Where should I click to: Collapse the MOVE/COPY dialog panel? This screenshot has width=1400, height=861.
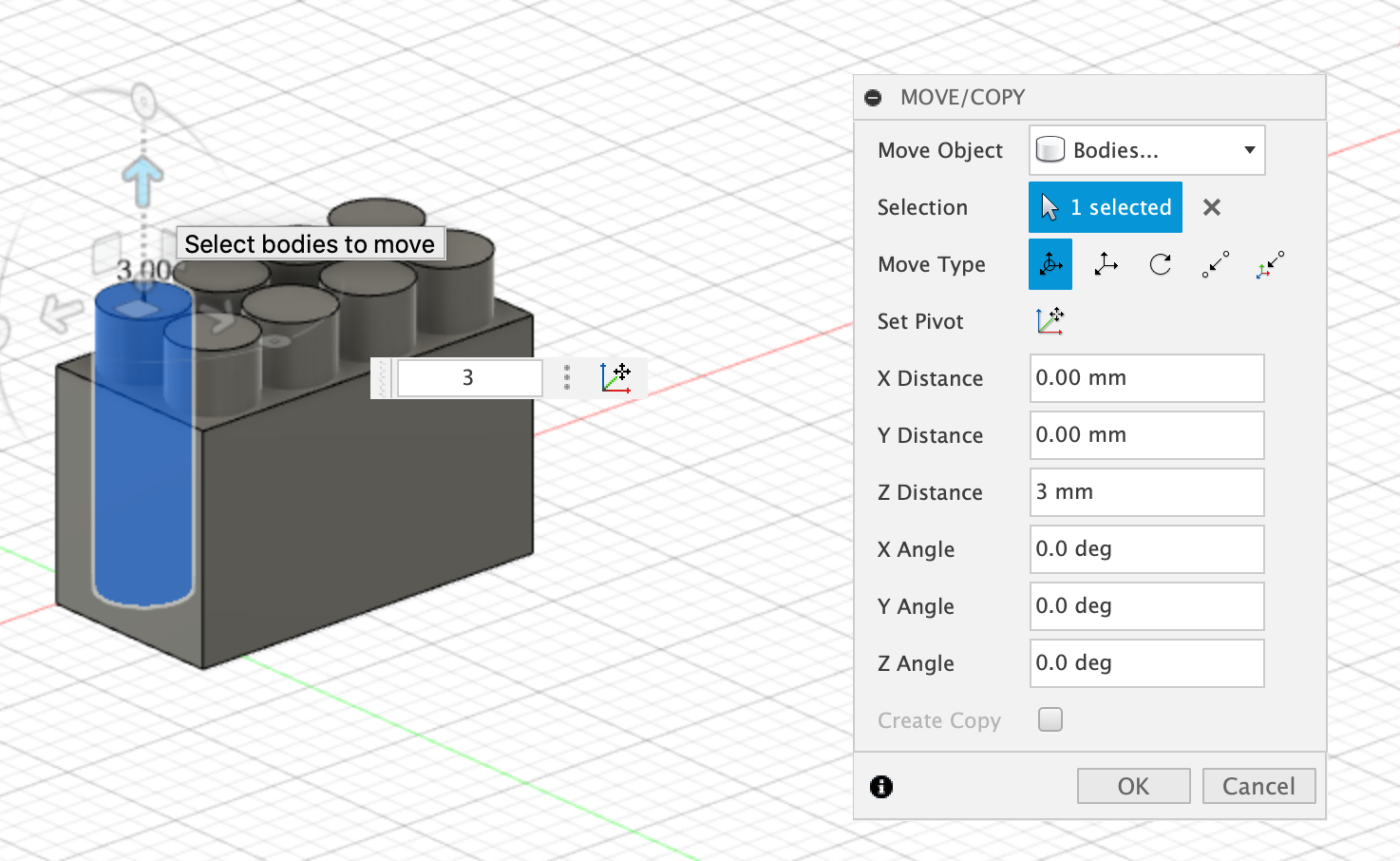point(873,98)
